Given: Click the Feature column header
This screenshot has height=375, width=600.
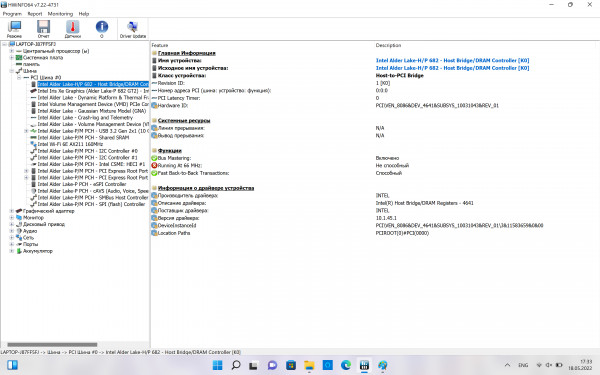Looking at the screenshot, I should pos(160,45).
